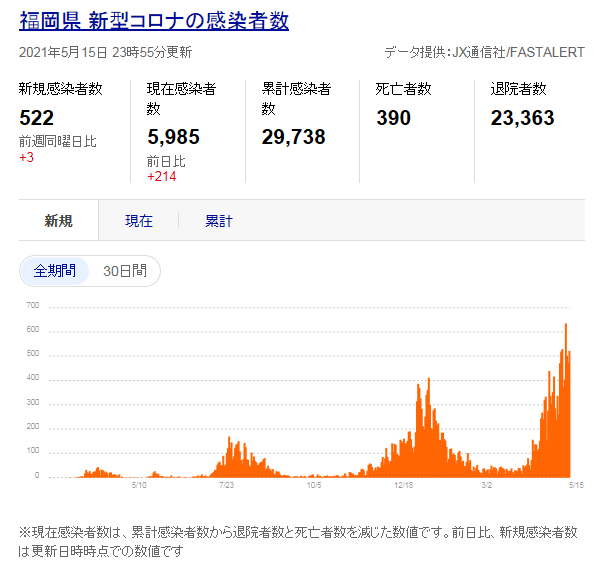
Task: Switch to the 現在 tab
Action: [x=139, y=221]
